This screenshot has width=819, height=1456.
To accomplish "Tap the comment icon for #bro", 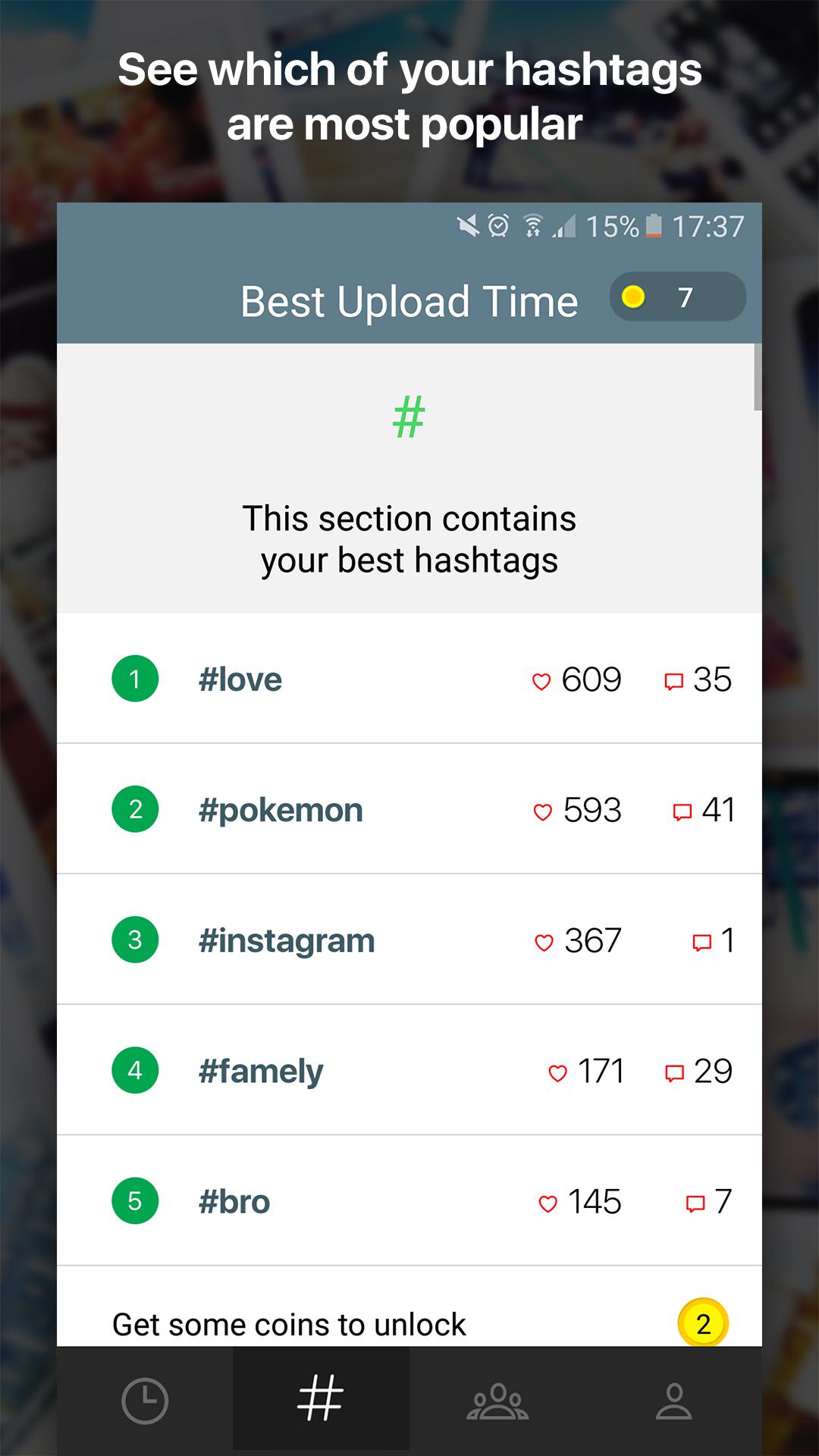I will tap(695, 1203).
